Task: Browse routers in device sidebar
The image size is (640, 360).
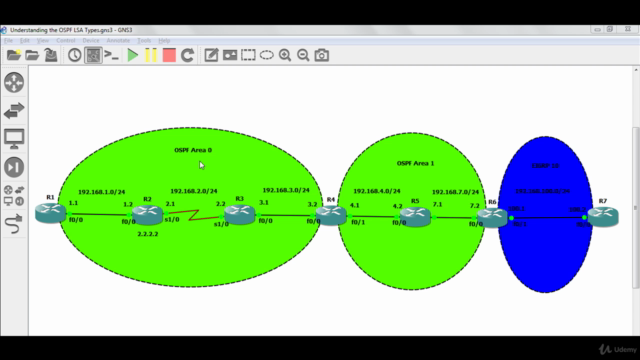Action: pos(14,82)
